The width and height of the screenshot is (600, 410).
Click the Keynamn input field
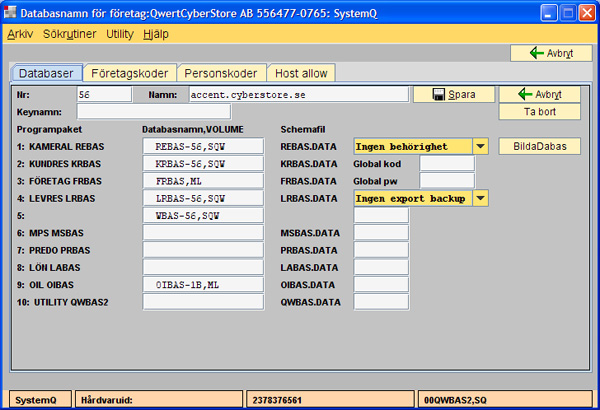[x=132, y=111]
